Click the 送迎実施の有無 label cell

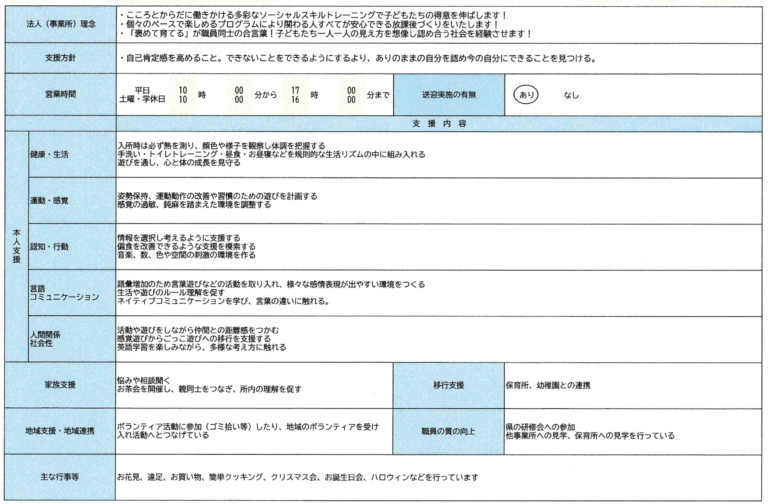coord(446,94)
